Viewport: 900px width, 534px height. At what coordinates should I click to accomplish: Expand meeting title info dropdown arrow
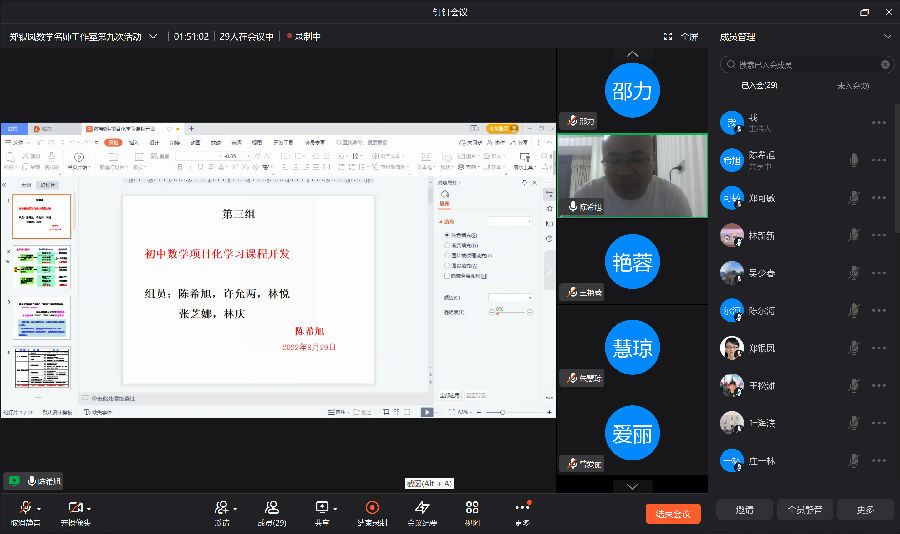pos(153,36)
